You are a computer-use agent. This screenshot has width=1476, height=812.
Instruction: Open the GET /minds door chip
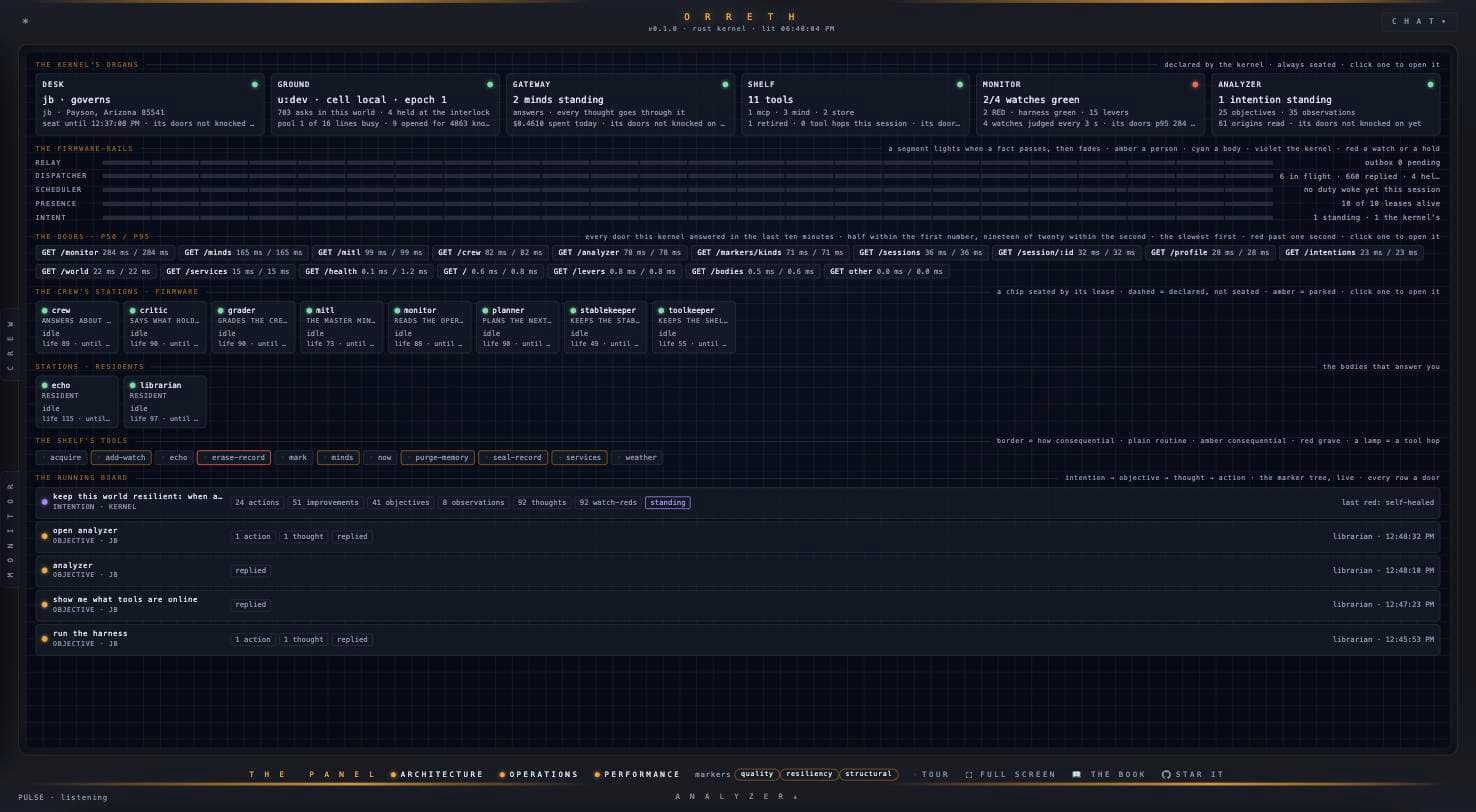point(243,253)
